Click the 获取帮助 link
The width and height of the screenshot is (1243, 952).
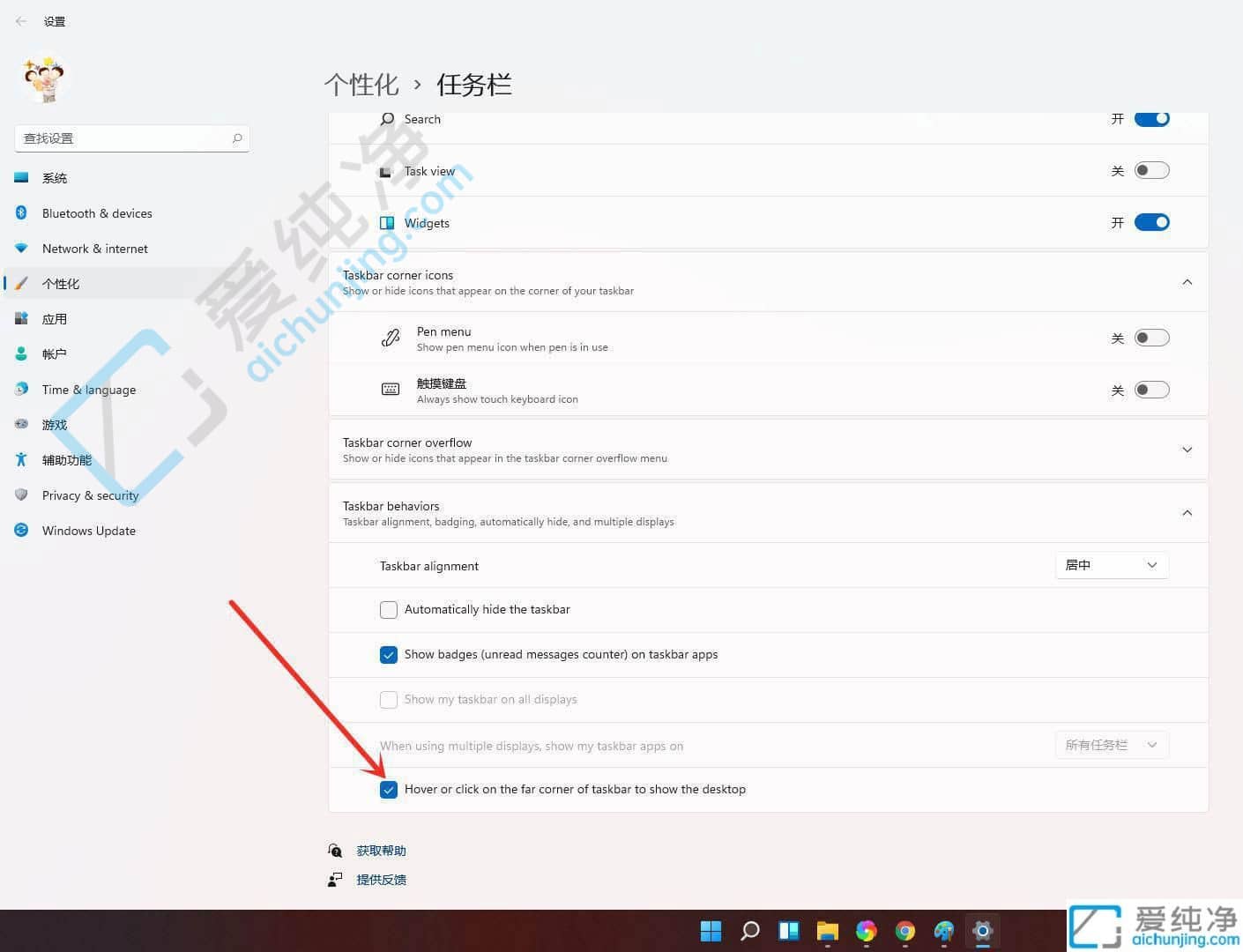381,850
